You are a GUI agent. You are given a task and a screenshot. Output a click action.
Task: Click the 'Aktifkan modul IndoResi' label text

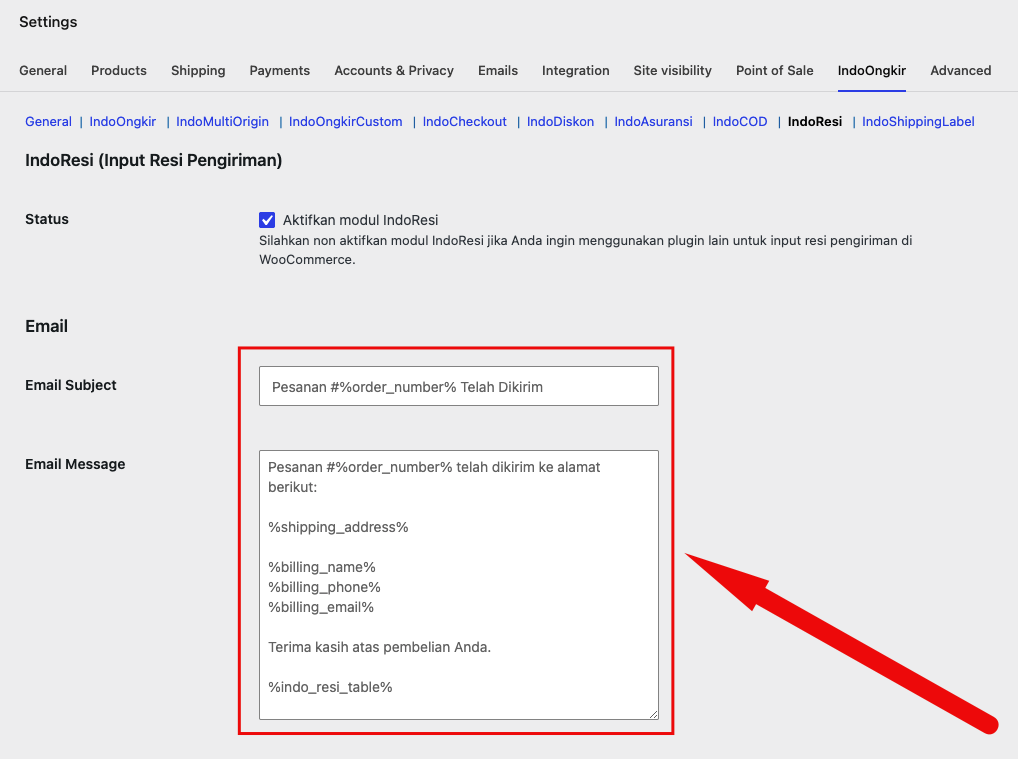coord(360,220)
